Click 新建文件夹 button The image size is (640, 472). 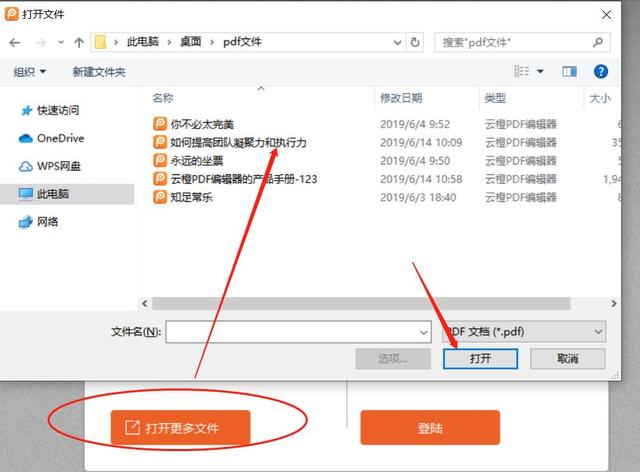[x=99, y=72]
